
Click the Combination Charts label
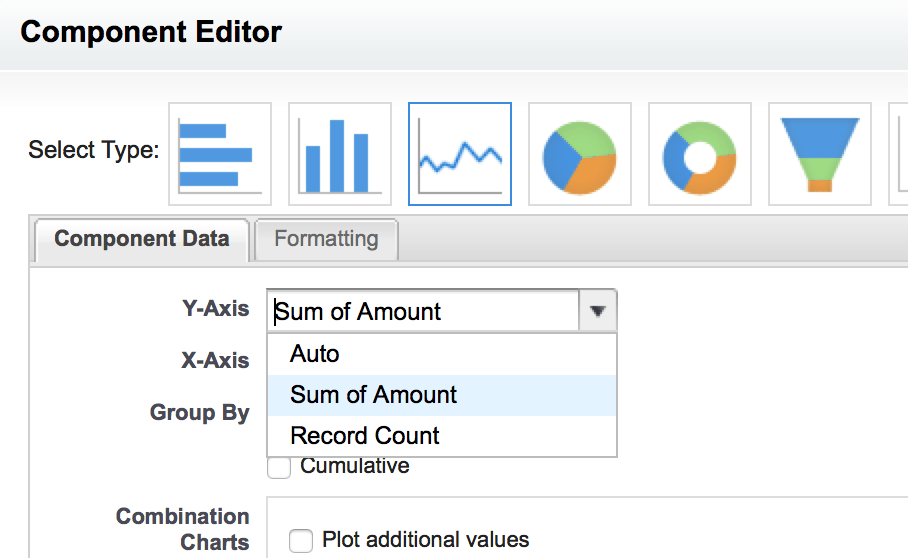point(182,529)
